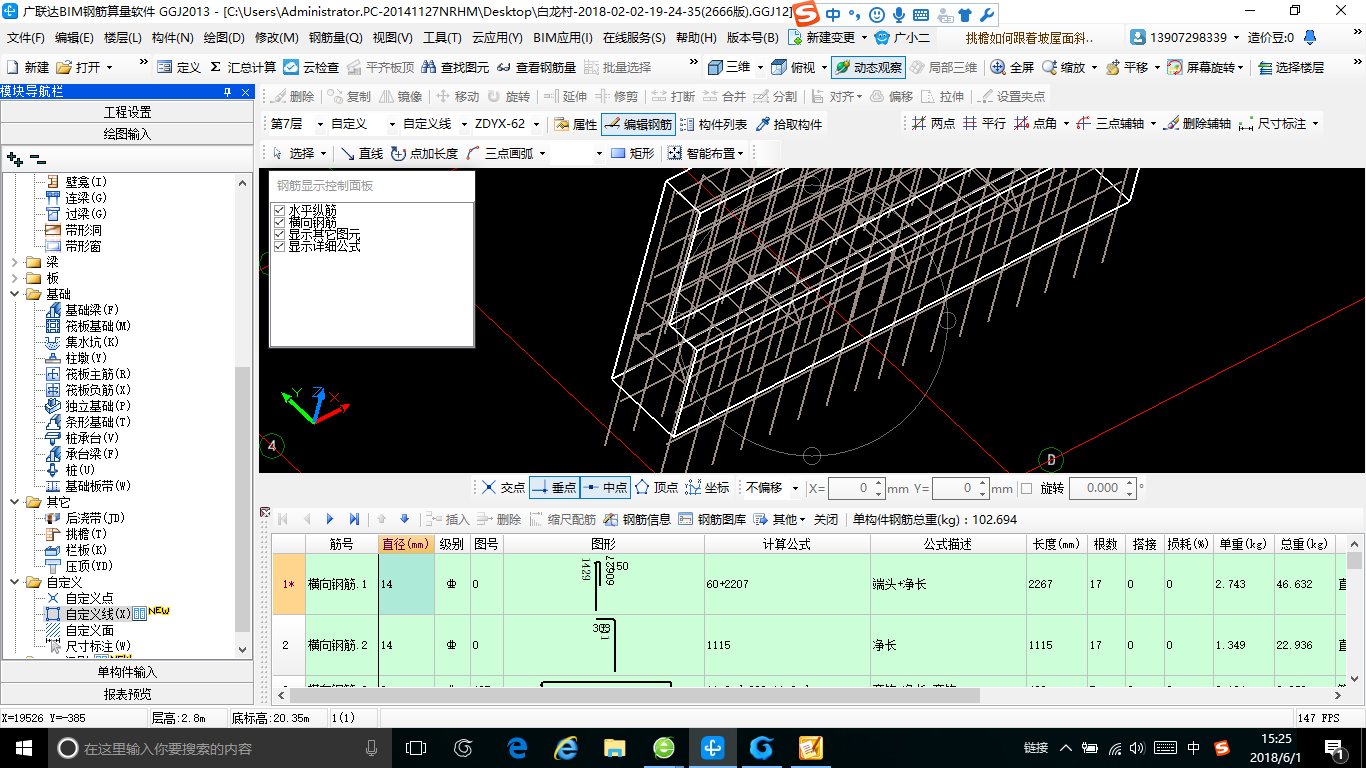Screen dimensions: 1366x768
Task: Click 两点 two-point axis tool
Action: [933, 124]
